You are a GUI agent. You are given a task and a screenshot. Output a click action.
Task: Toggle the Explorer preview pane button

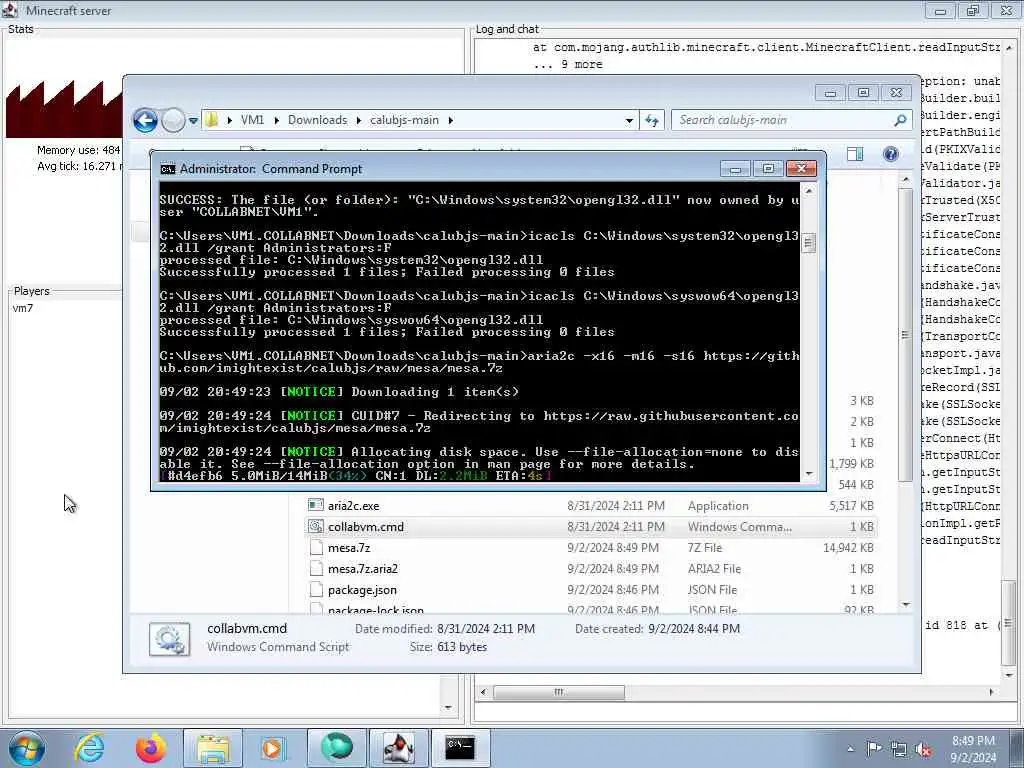855,154
